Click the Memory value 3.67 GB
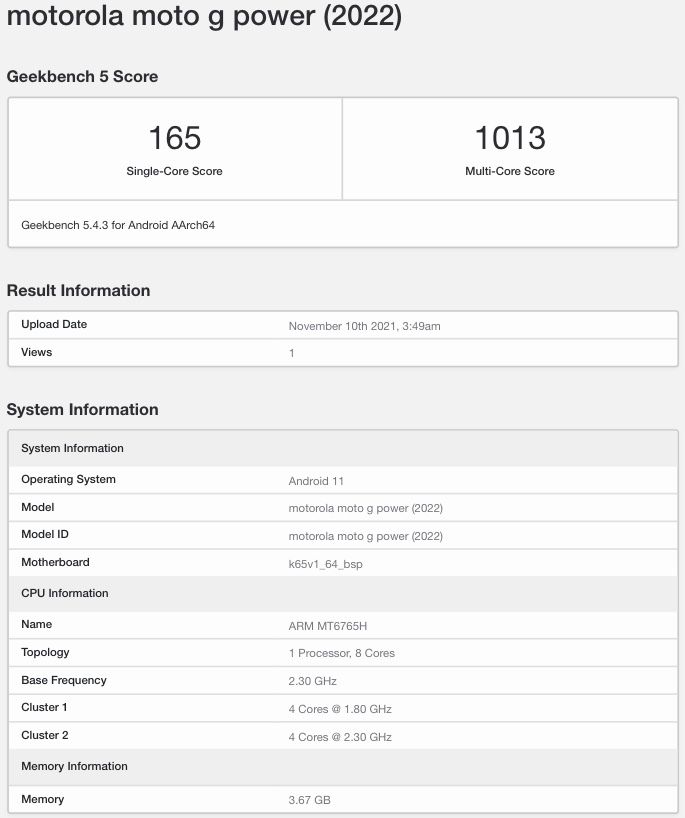685x818 pixels. pos(309,800)
